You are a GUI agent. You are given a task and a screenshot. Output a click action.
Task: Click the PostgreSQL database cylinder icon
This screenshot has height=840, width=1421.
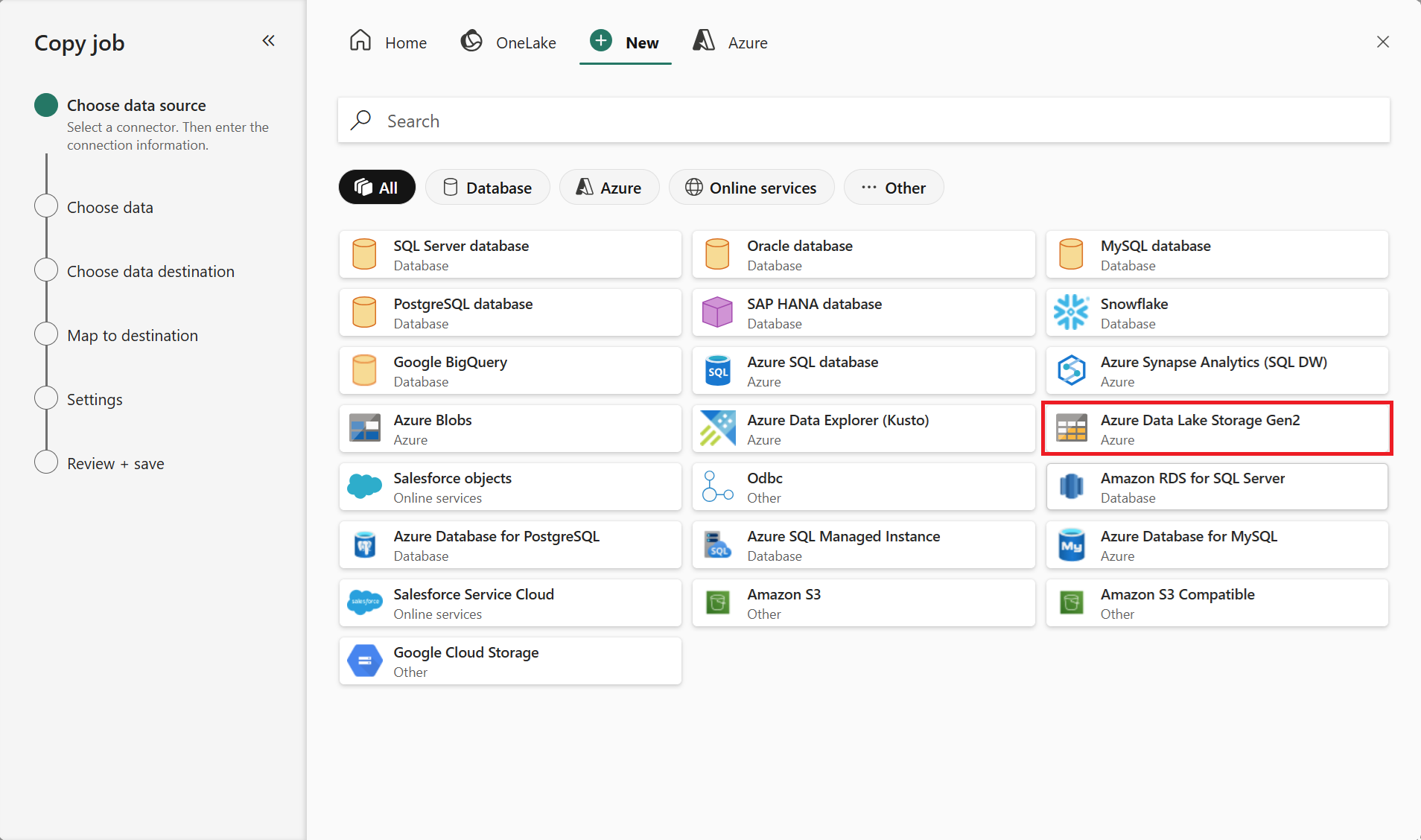point(364,313)
